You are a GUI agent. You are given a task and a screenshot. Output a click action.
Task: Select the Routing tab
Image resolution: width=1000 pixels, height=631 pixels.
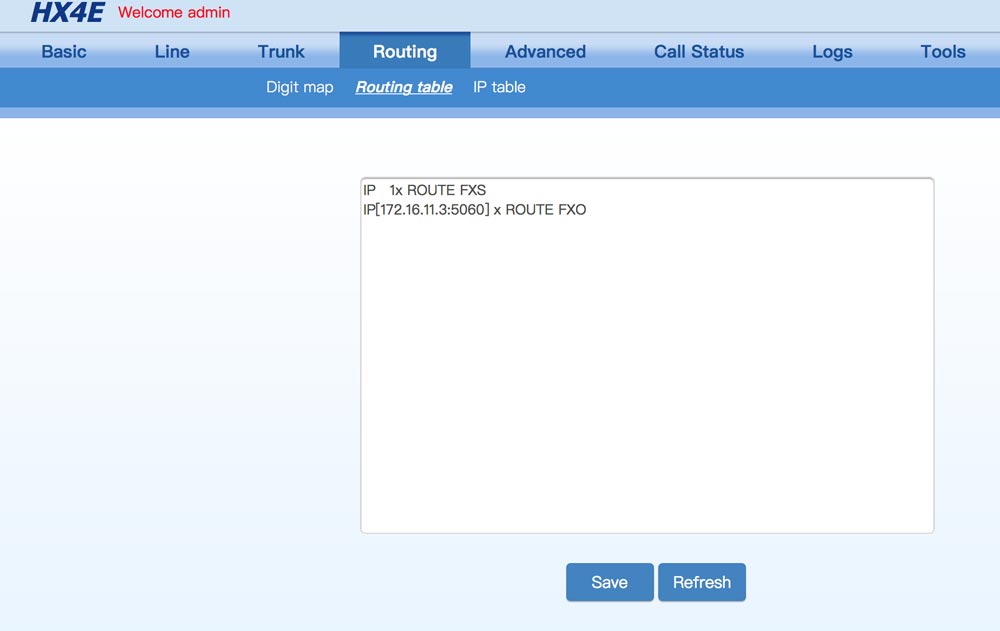(x=404, y=52)
